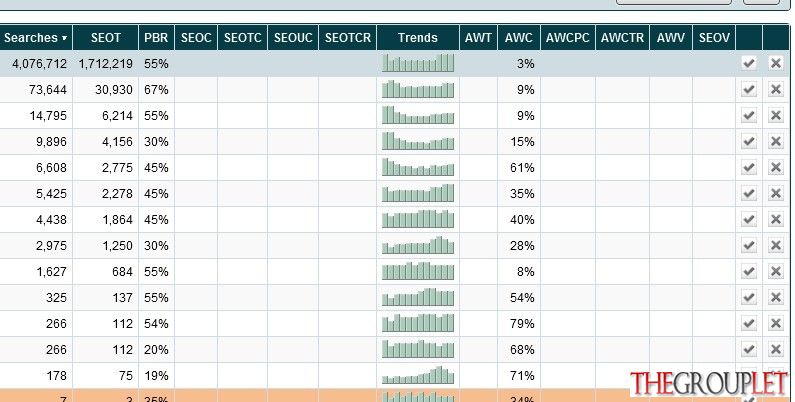Delete the 325 searches row
Viewport: 795px width, 402px height.
pos(776,297)
